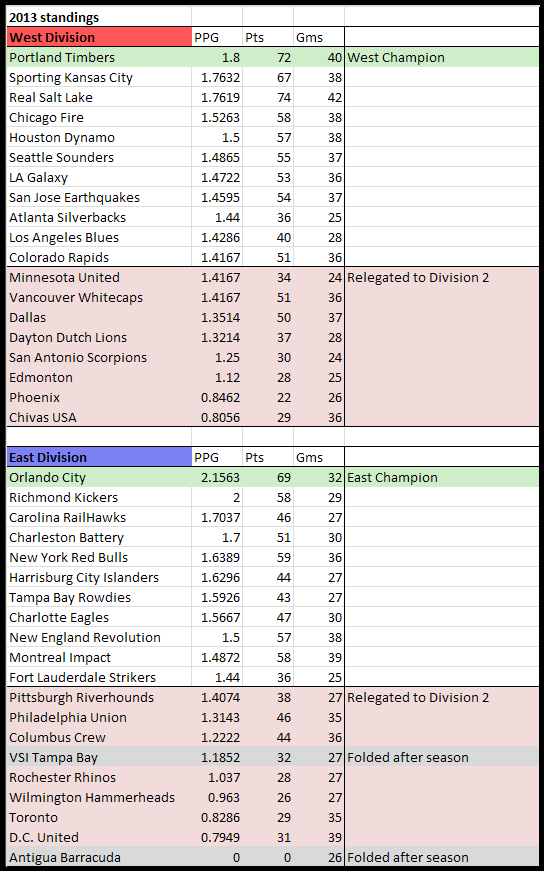Viewport: 544px width, 871px height.
Task: Select the West Champion label cell
Action: click(x=442, y=57)
